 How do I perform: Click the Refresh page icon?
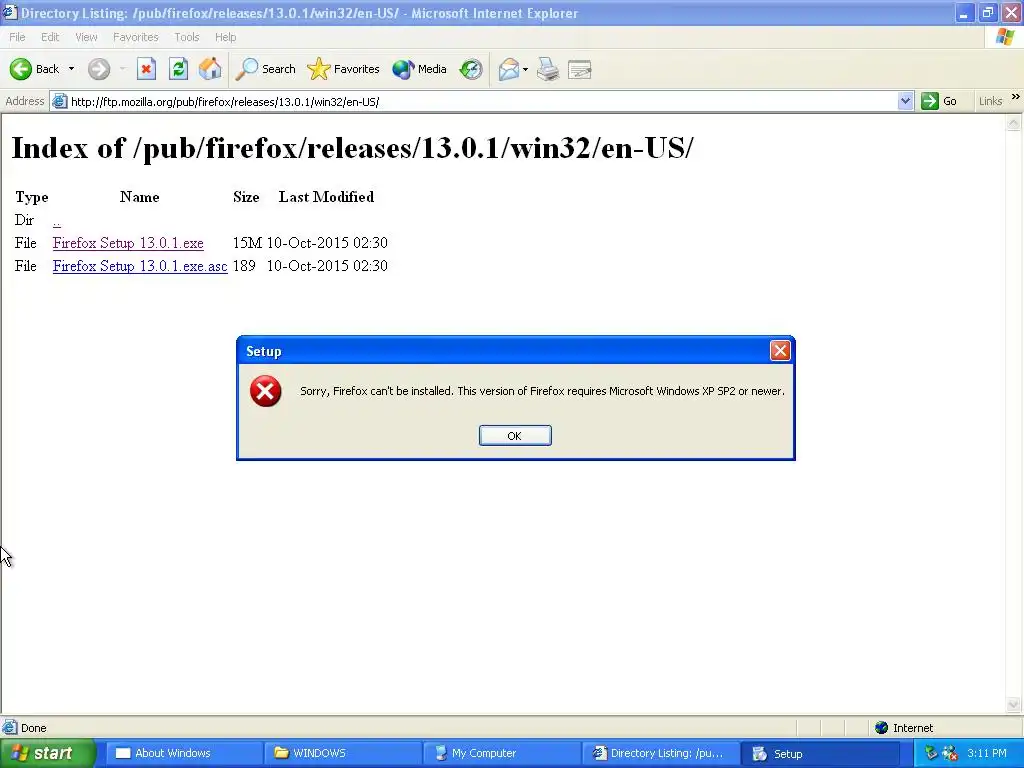click(178, 69)
